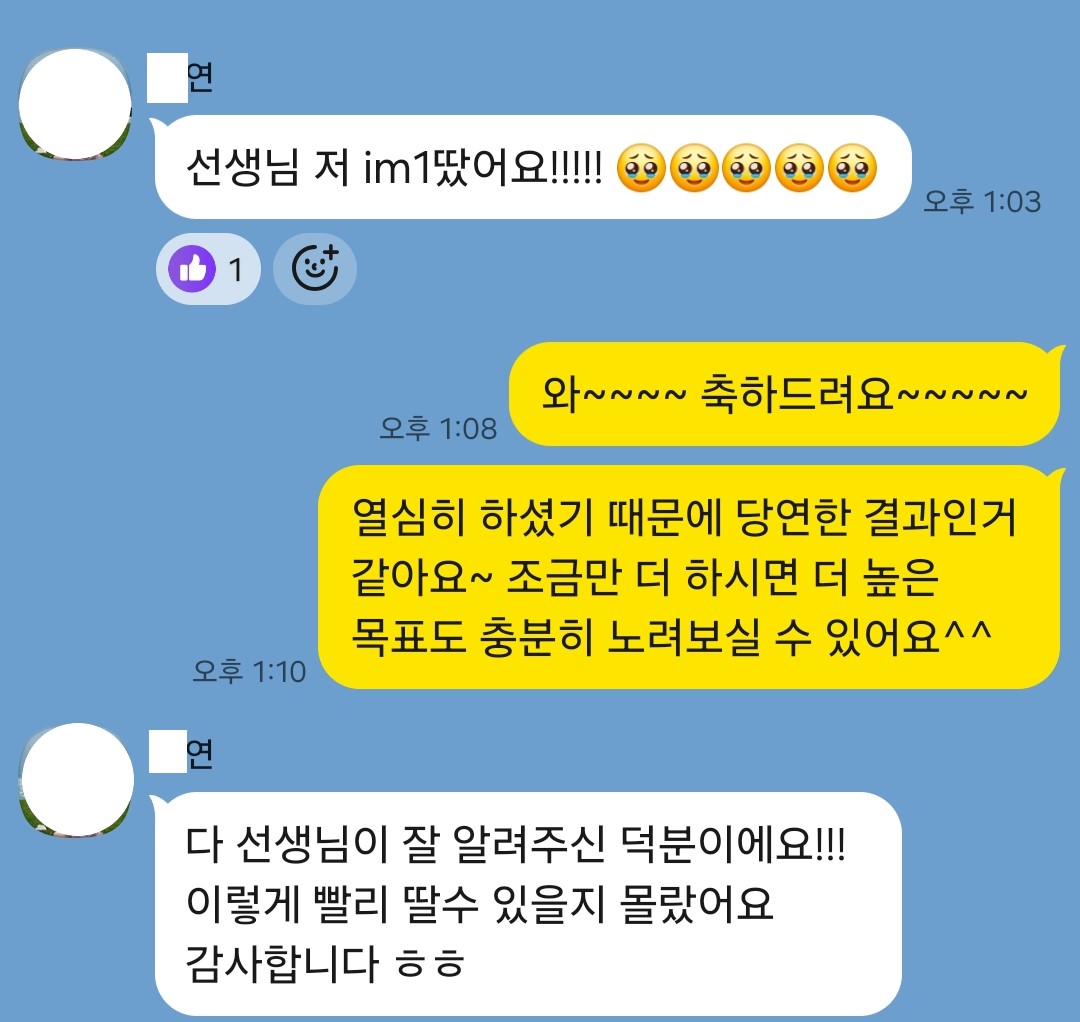Click the timestamp "오후 1:03"

982,201
